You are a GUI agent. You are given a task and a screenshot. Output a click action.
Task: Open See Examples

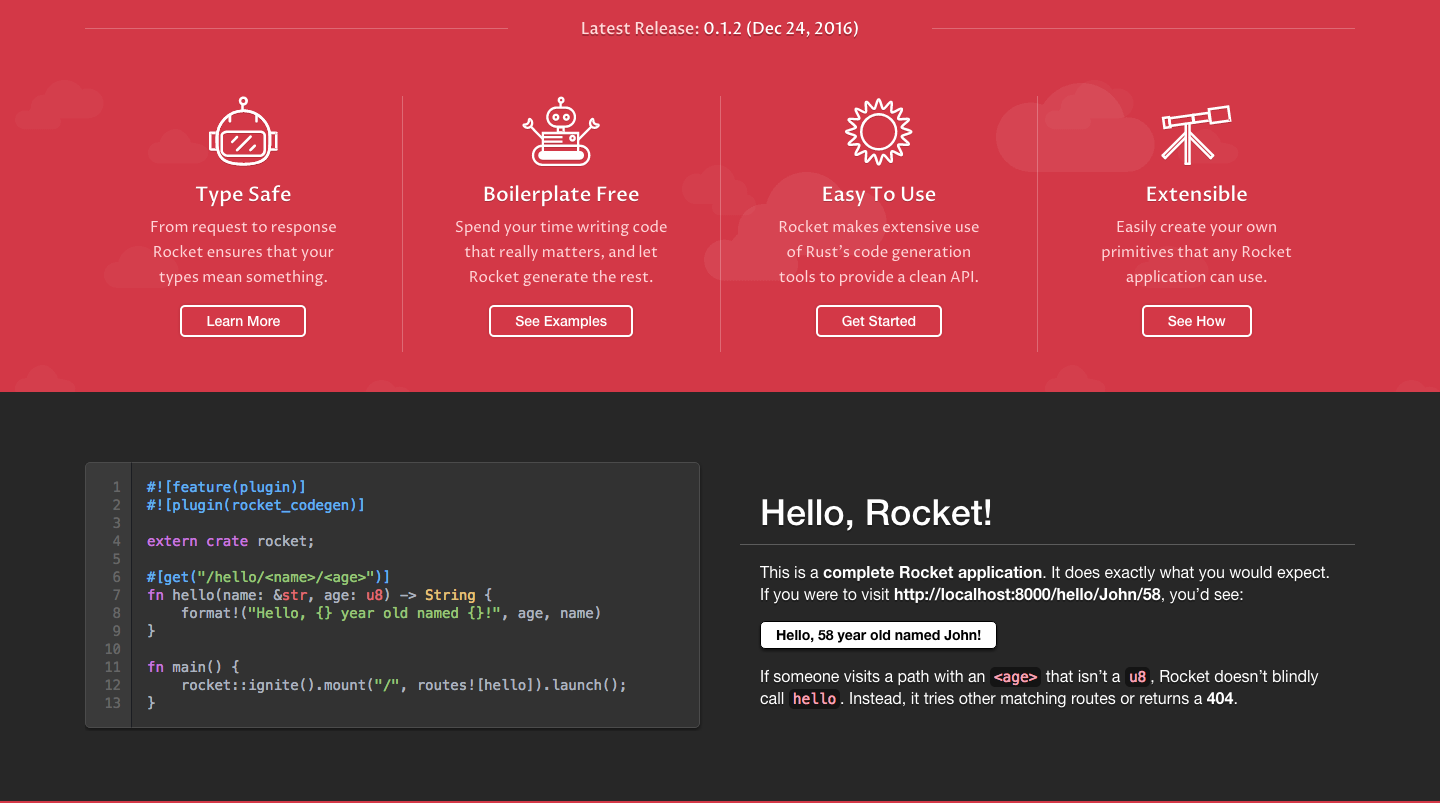click(x=560, y=321)
